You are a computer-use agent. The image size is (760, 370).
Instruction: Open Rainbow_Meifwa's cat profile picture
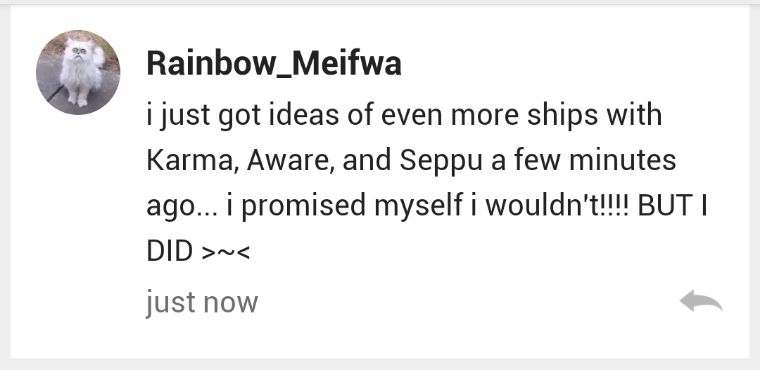pyautogui.click(x=78, y=72)
